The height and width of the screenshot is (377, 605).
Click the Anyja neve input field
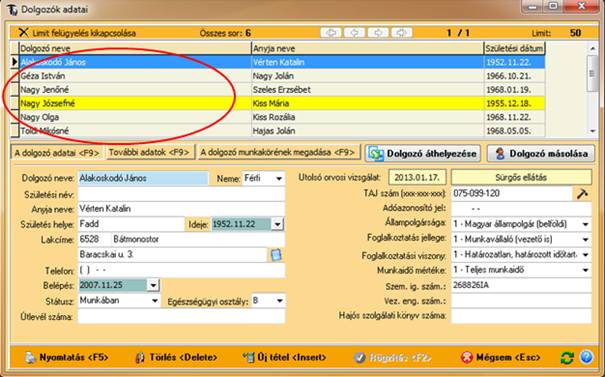(x=181, y=209)
